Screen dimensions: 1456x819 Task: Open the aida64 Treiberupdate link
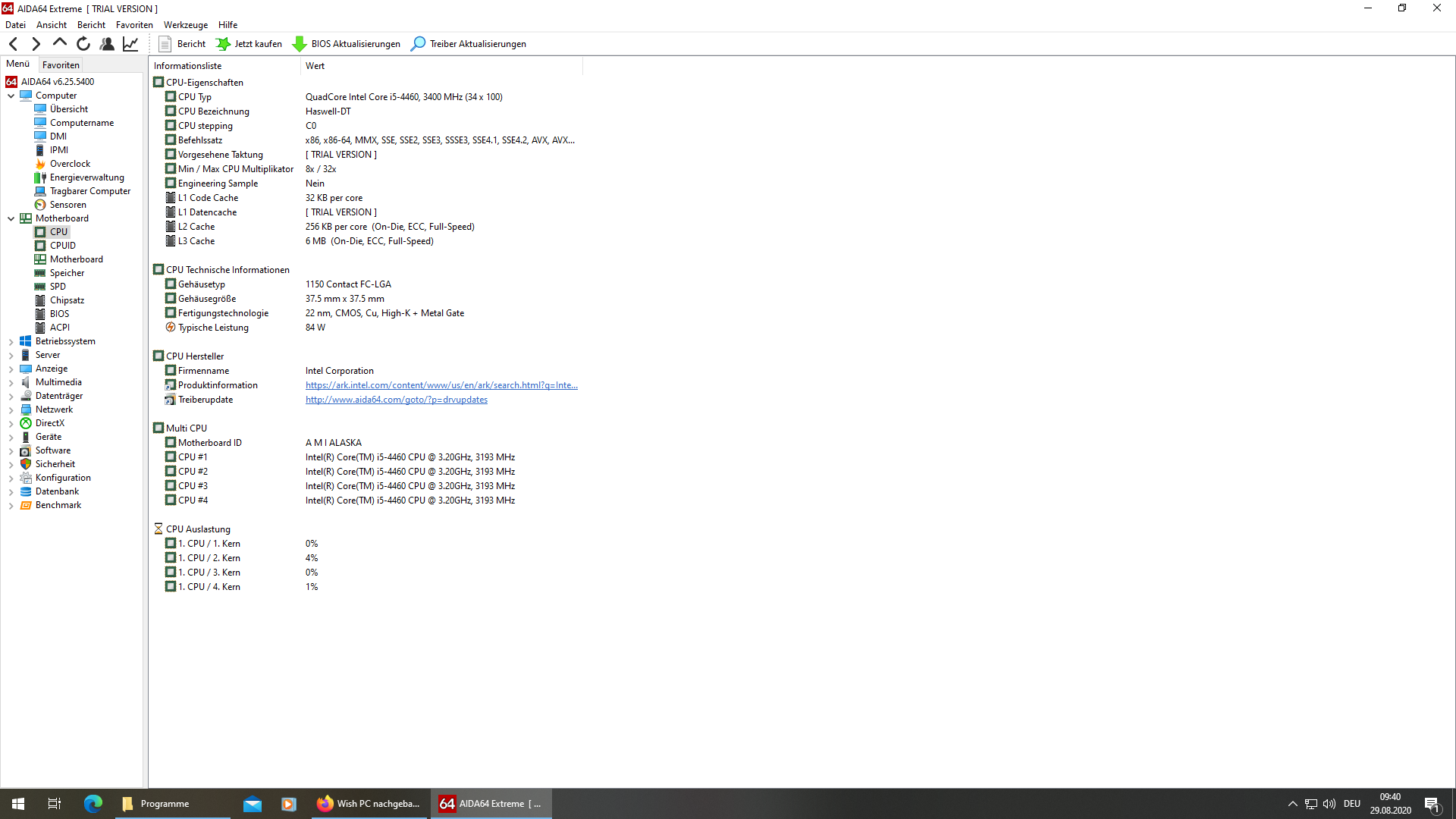(396, 400)
